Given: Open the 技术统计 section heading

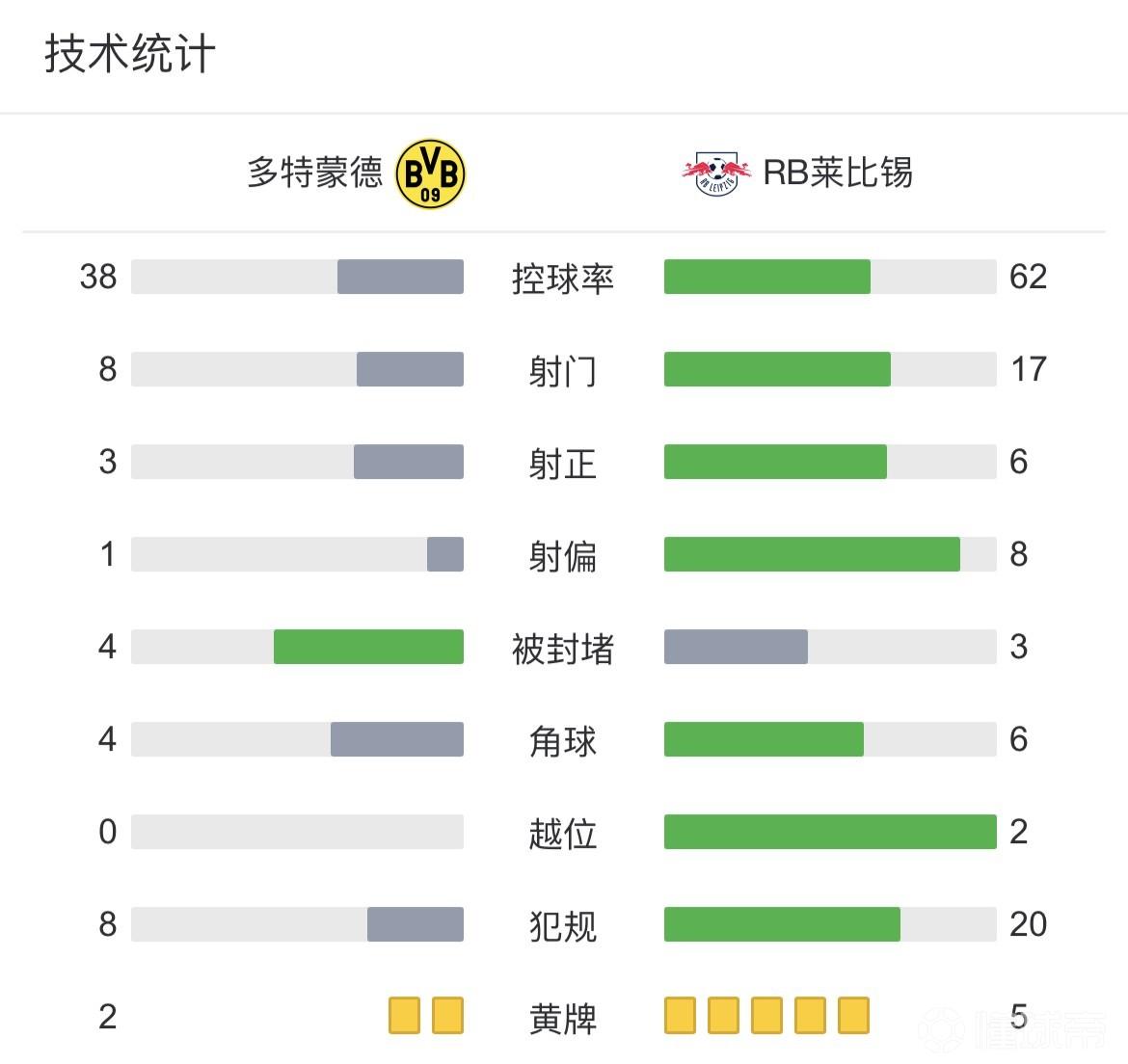Looking at the screenshot, I should [130, 54].
